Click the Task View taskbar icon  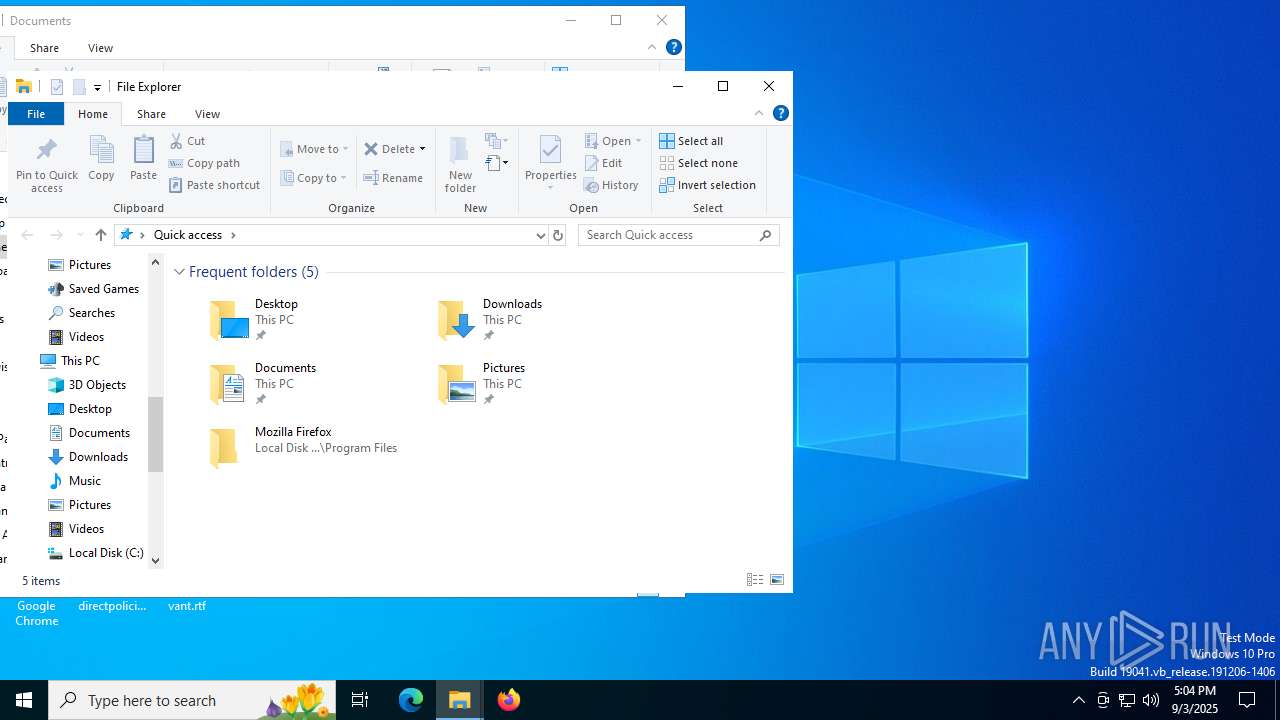pos(360,700)
